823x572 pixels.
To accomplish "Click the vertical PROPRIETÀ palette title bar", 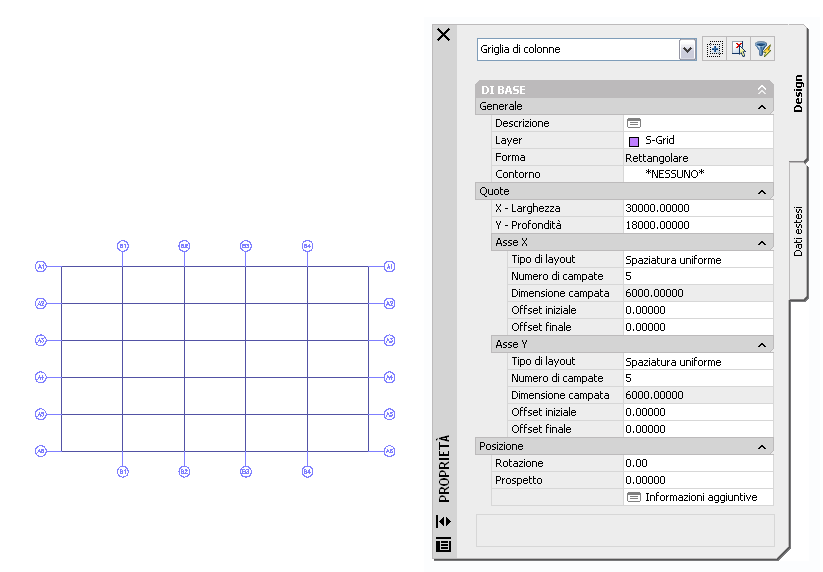I will pyautogui.click(x=444, y=468).
